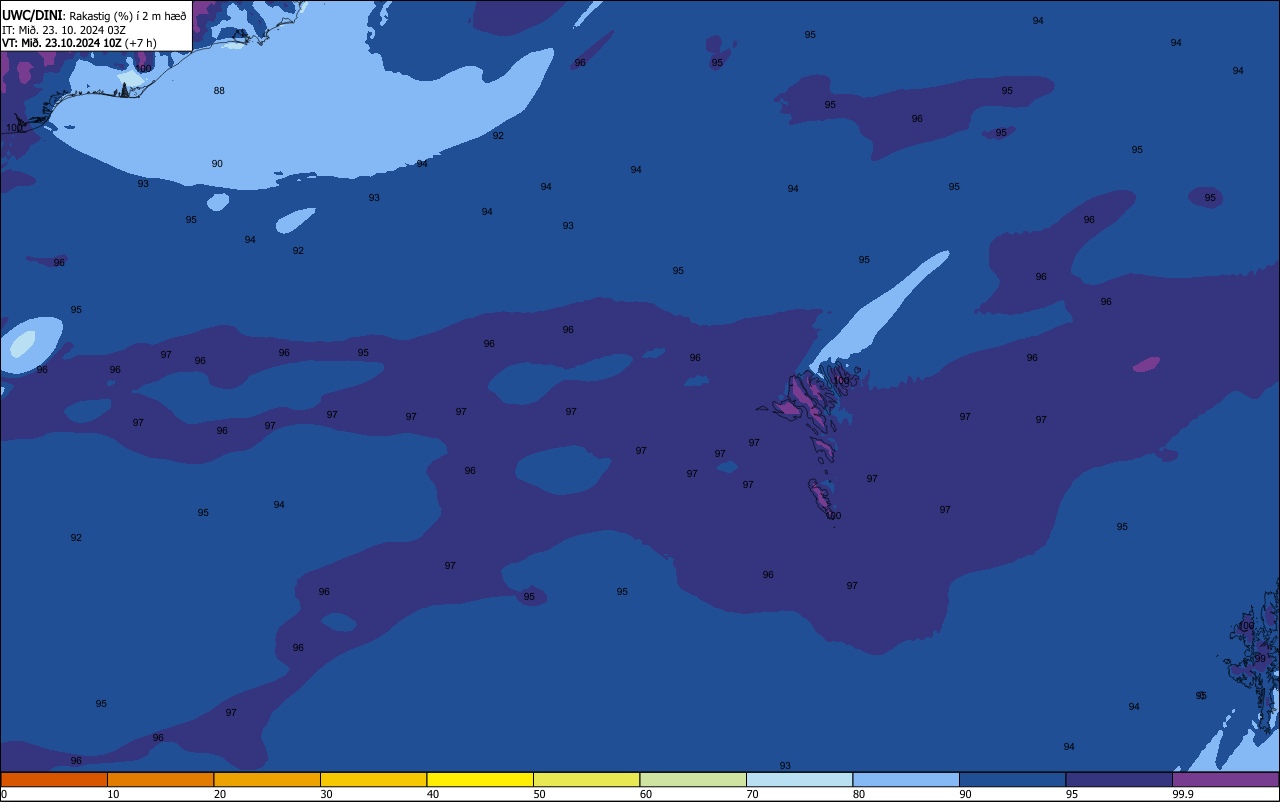This screenshot has height=802, width=1280.
Task: Click the '70' legend scale label
Action: 752,794
